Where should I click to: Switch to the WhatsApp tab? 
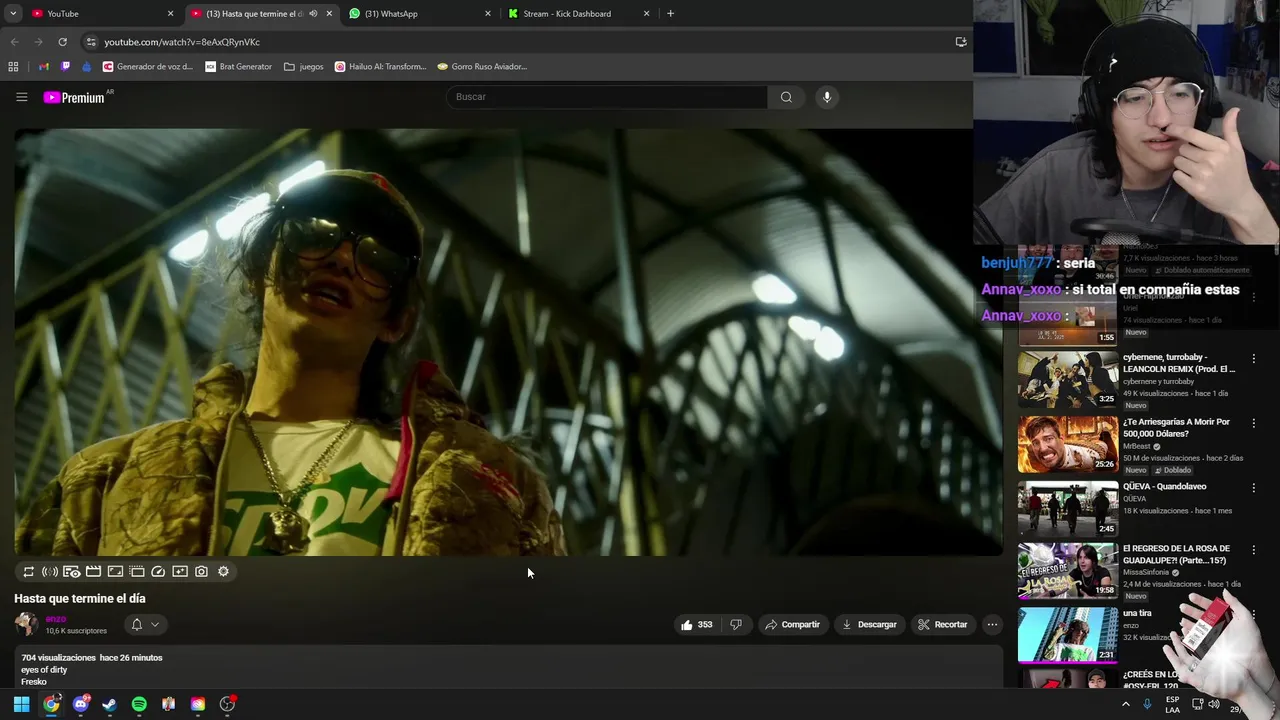pyautogui.click(x=420, y=14)
